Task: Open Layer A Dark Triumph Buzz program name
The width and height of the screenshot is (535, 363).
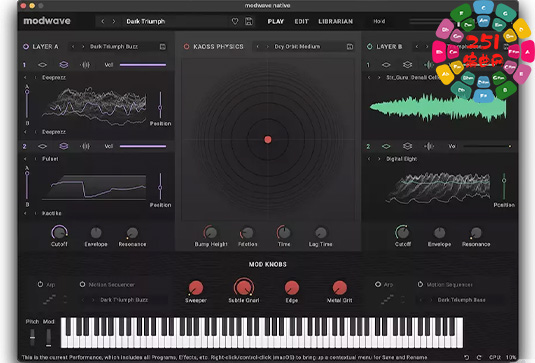Action: pyautogui.click(x=114, y=47)
